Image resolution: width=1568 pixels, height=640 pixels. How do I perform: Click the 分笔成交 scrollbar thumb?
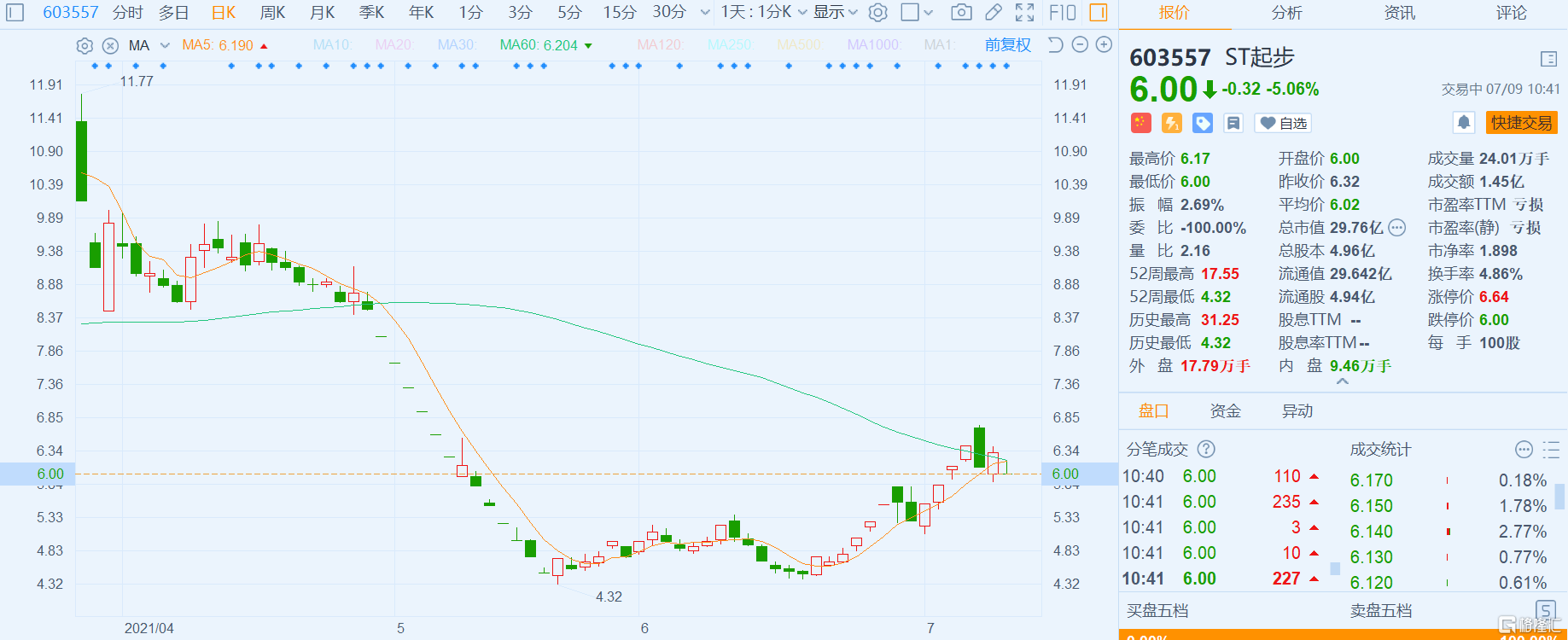(1335, 568)
